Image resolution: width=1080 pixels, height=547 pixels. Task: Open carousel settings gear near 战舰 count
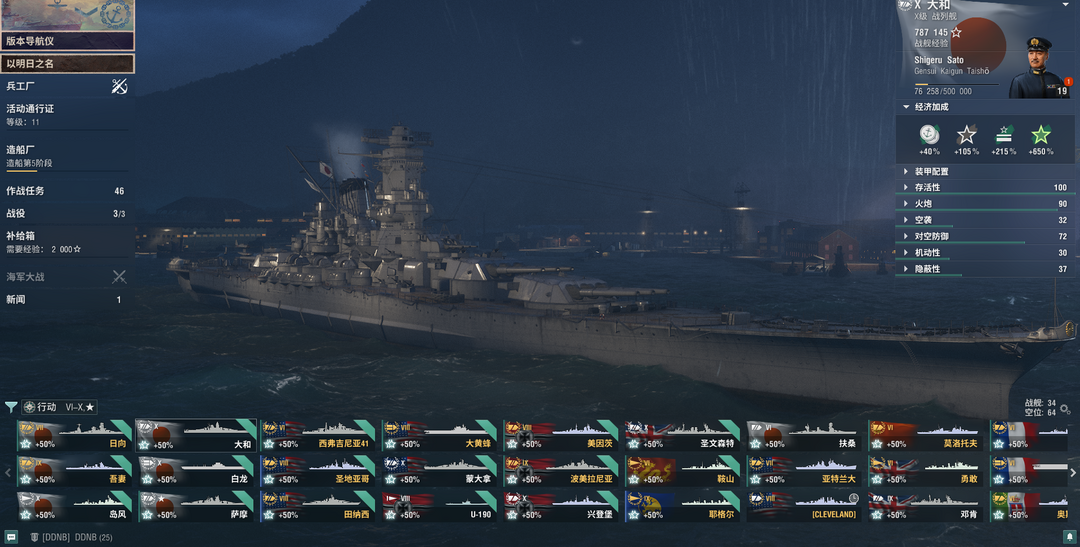coord(1066,409)
